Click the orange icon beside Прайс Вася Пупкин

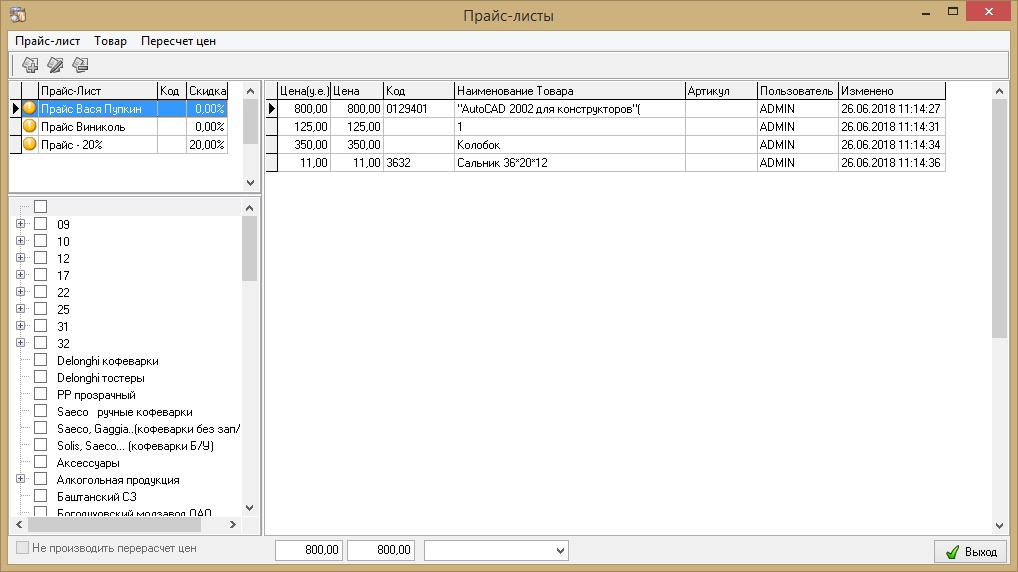[29, 108]
